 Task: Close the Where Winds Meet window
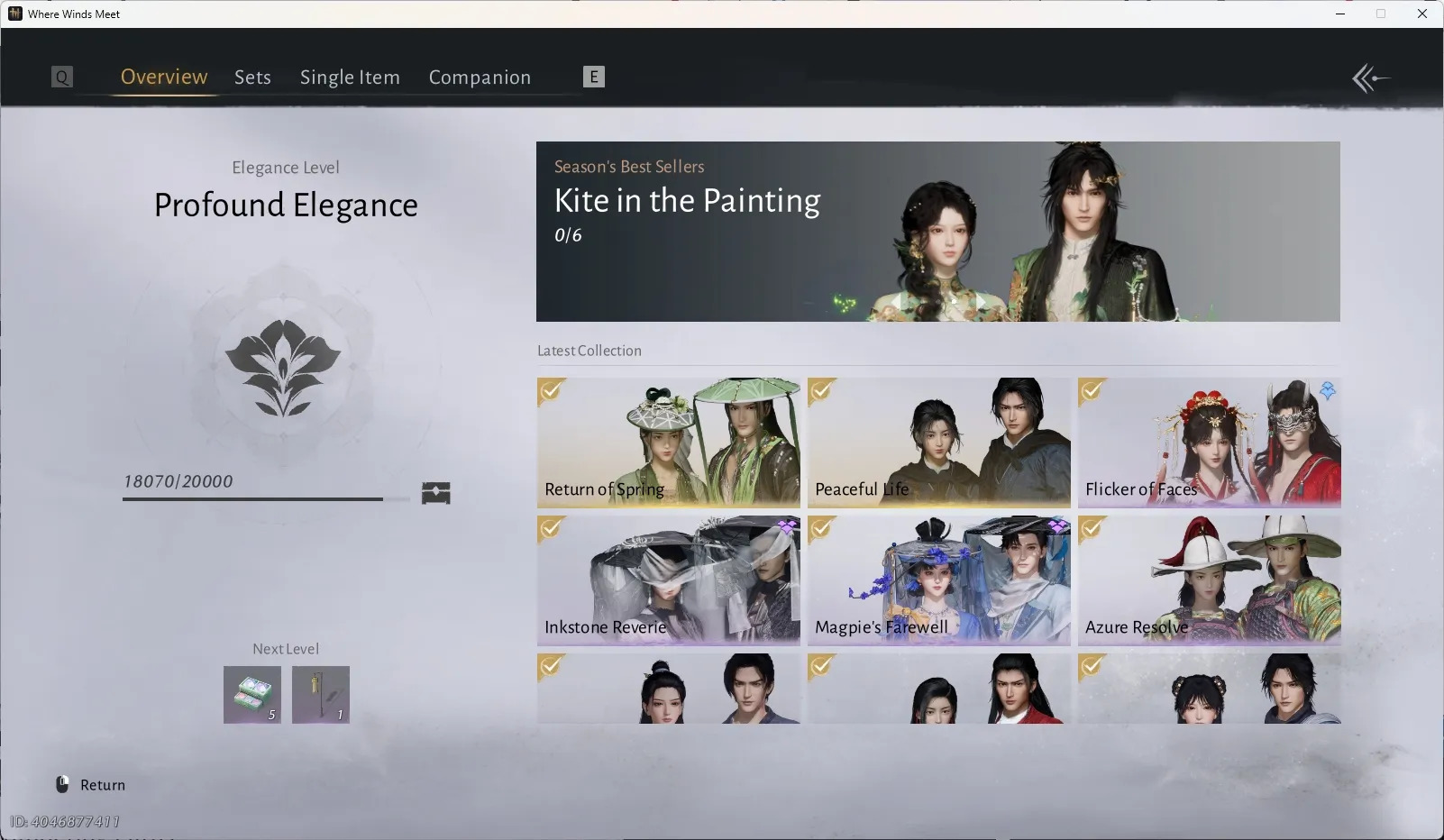click(1422, 14)
